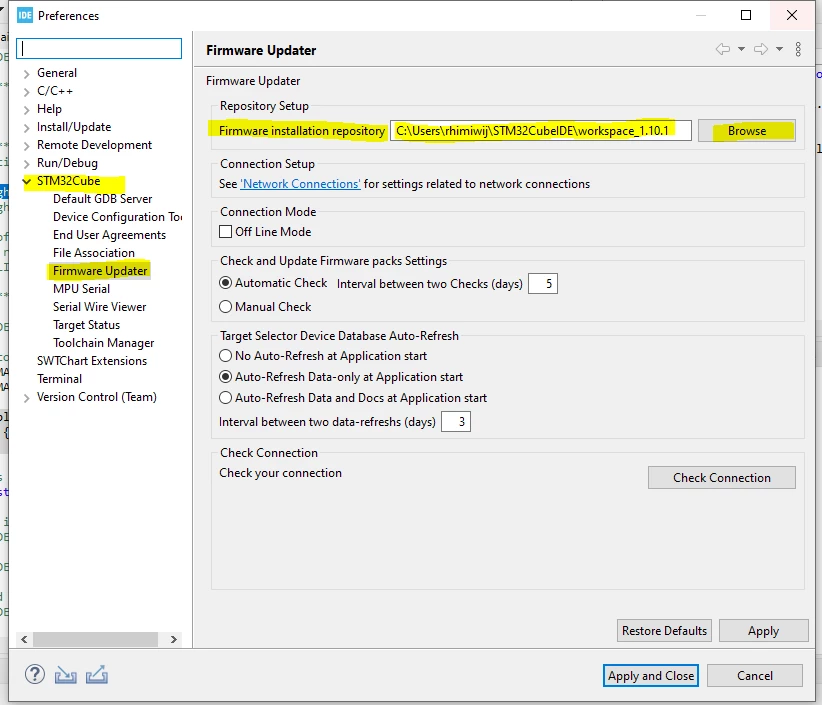Select Firmware Updater in the tree

click(100, 271)
